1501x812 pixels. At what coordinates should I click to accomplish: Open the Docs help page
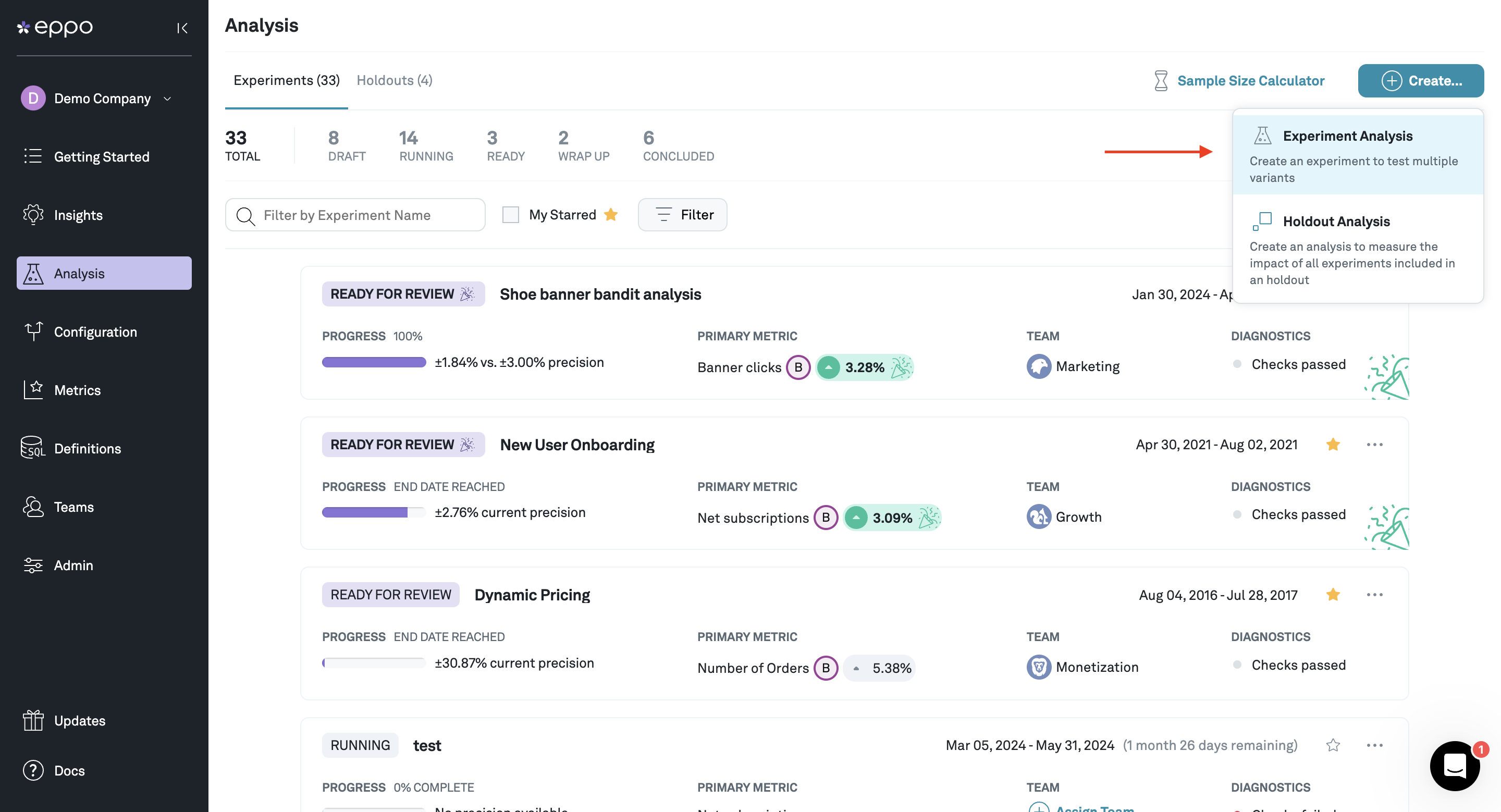69,770
